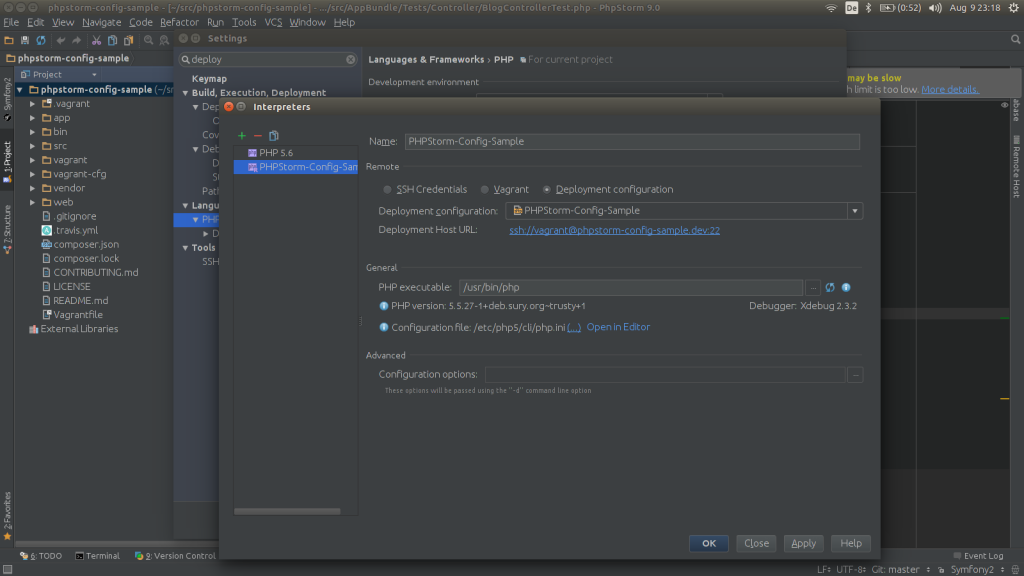Click the Copy toolbar icon
This screenshot has width=1024, height=576.
click(112, 40)
